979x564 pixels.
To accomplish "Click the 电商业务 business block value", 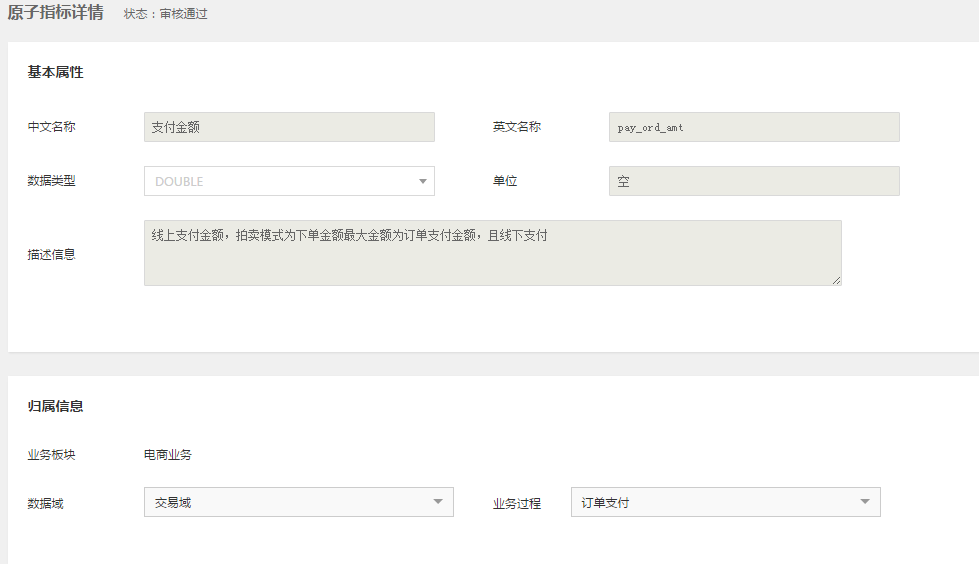I will pos(168,455).
